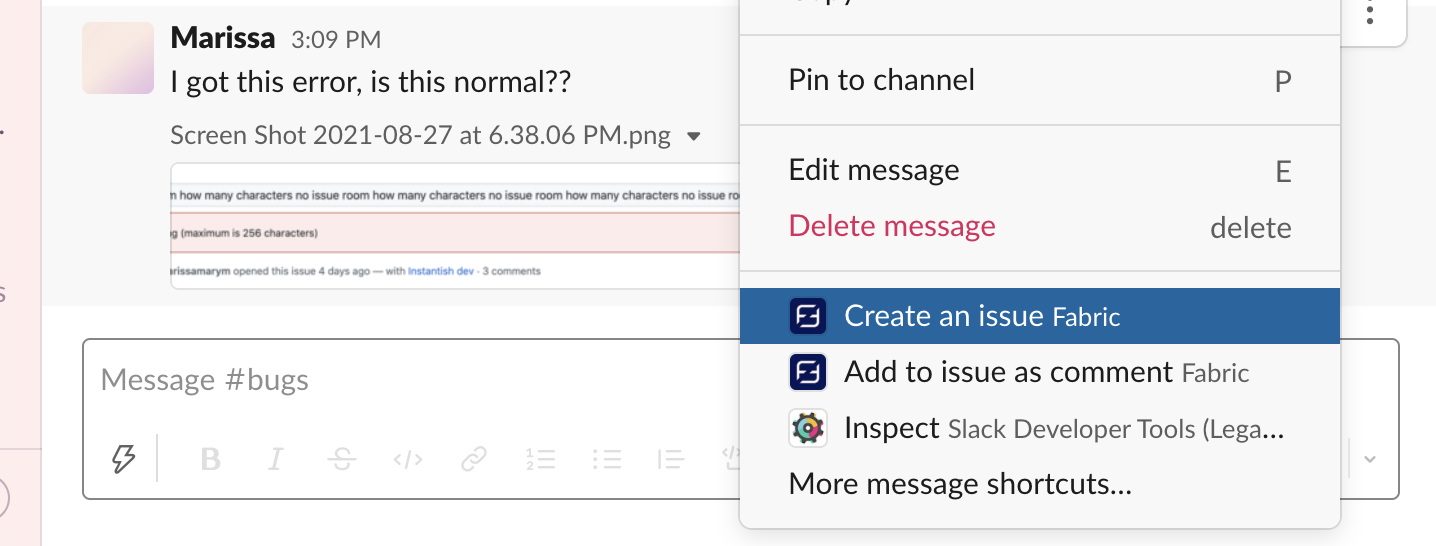The image size is (1436, 546).
Task: Start a bulleted list
Action: [607, 460]
